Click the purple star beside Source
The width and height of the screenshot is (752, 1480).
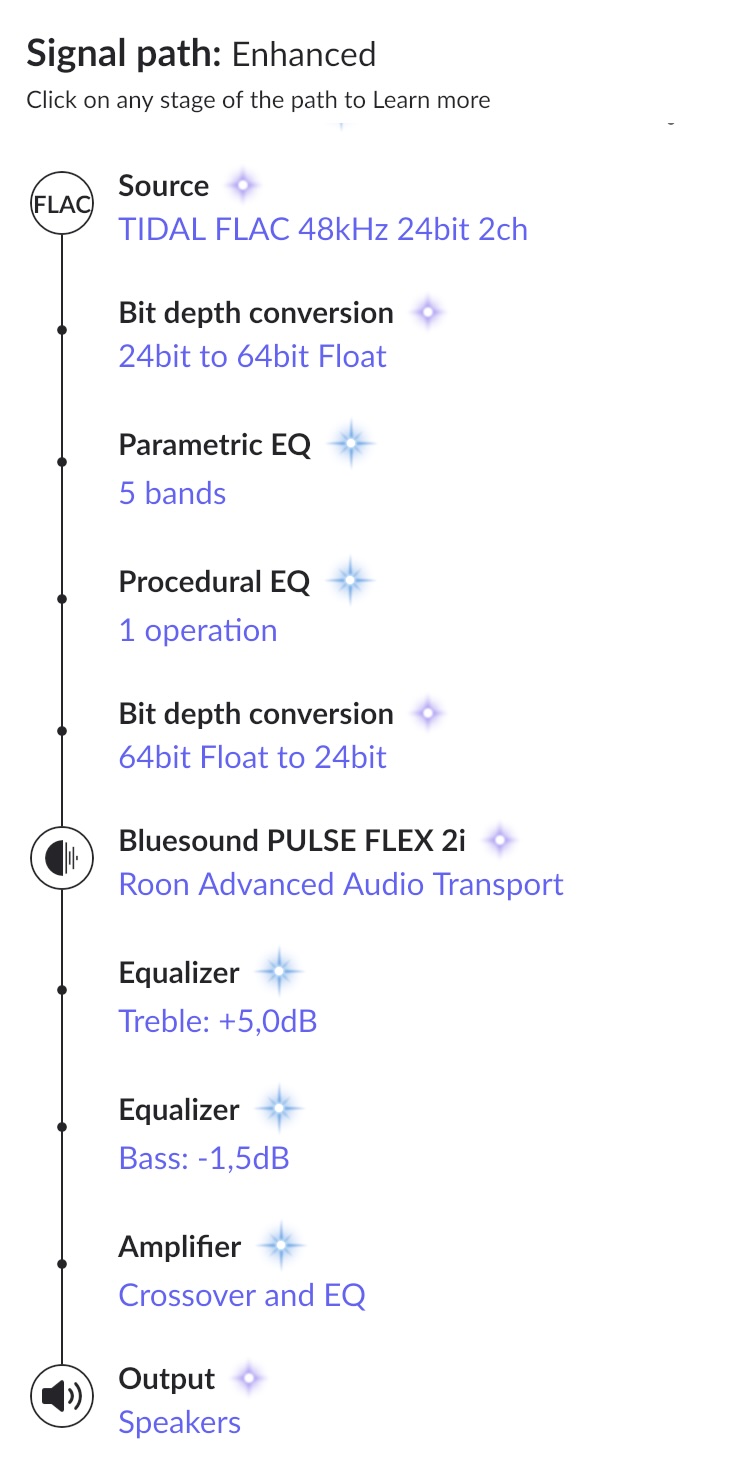point(242,186)
